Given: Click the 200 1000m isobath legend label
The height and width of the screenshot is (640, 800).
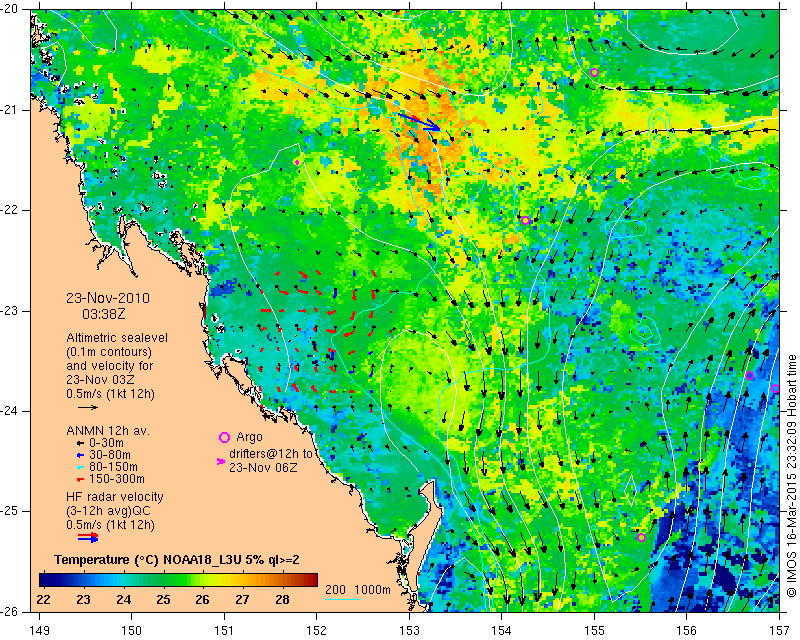Looking at the screenshot, I should [x=358, y=590].
